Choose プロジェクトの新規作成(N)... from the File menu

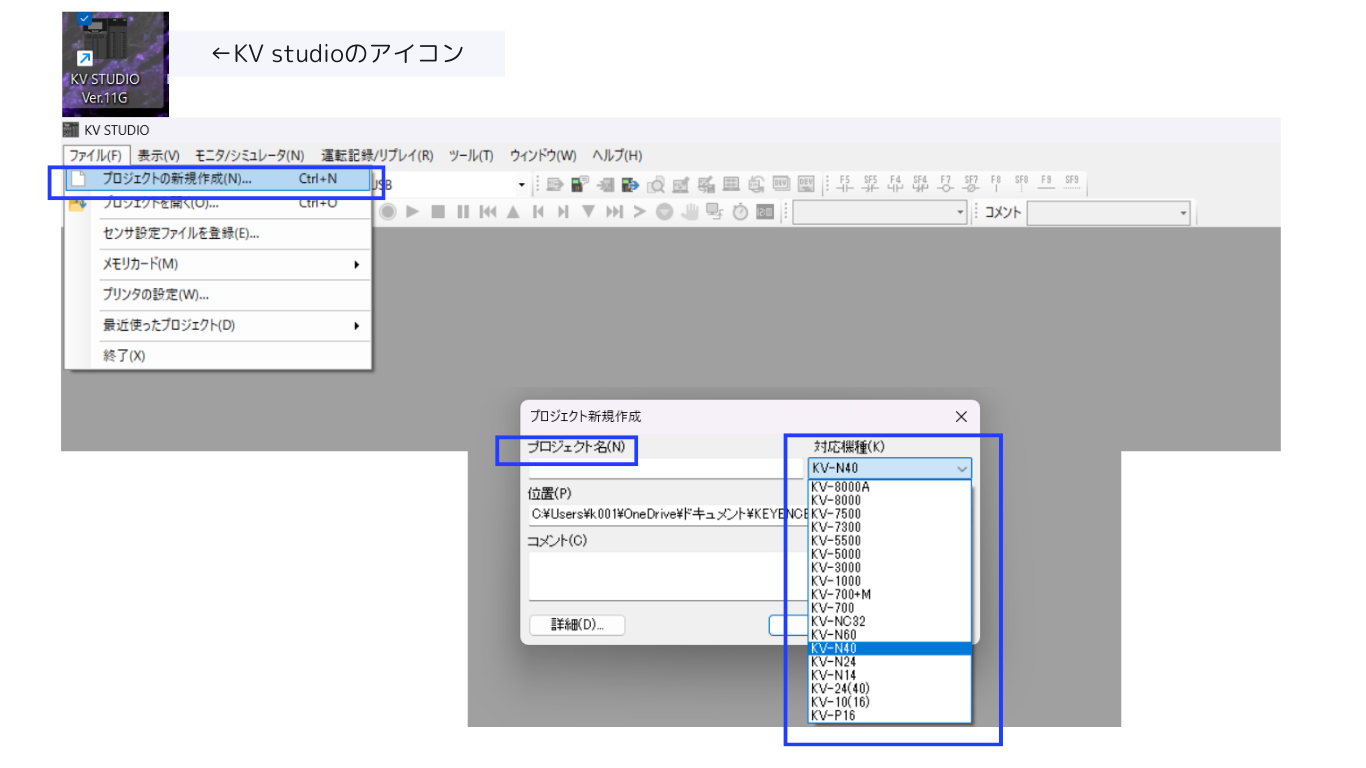tap(218, 180)
